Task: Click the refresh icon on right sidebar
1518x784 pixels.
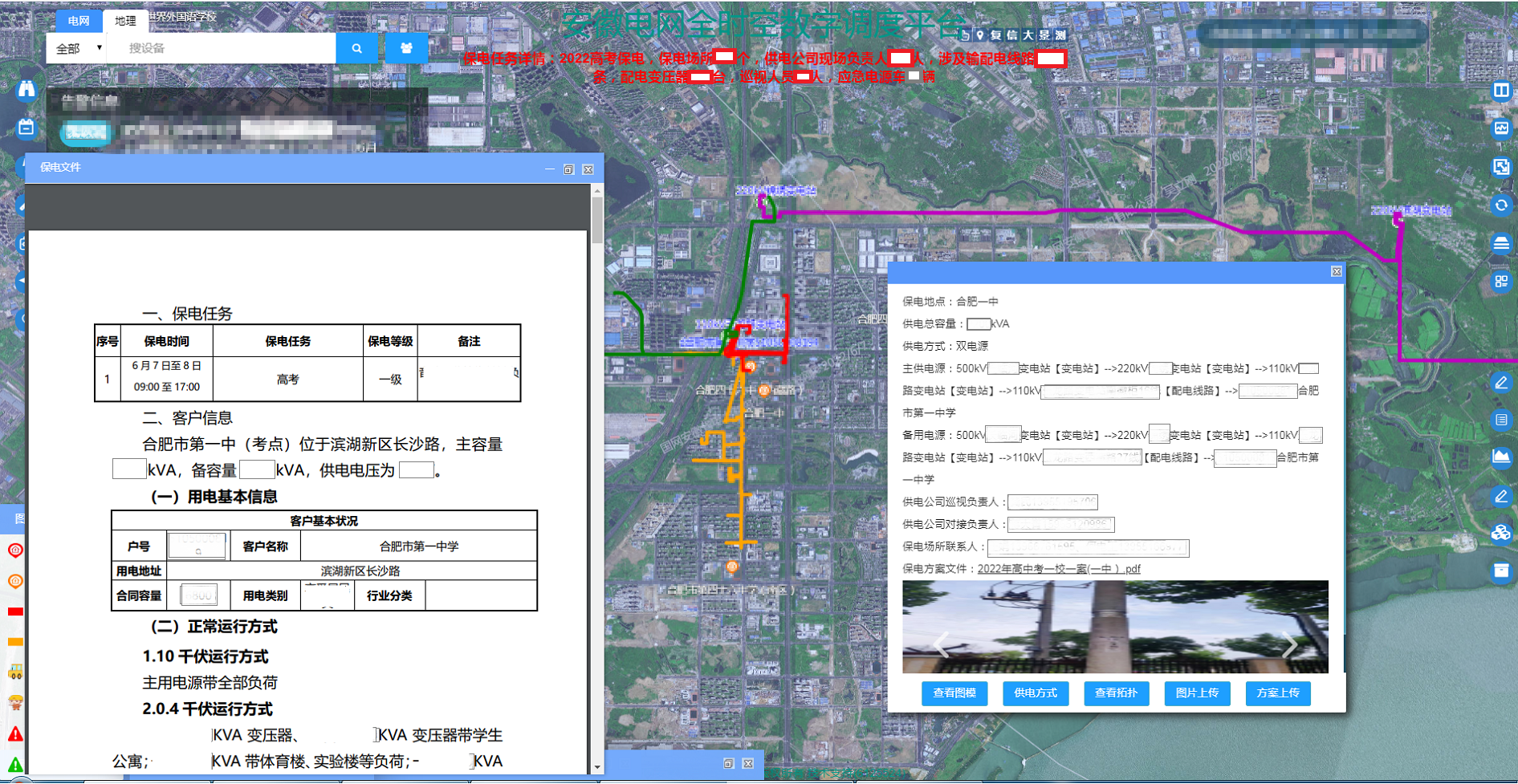Action: [x=1500, y=205]
